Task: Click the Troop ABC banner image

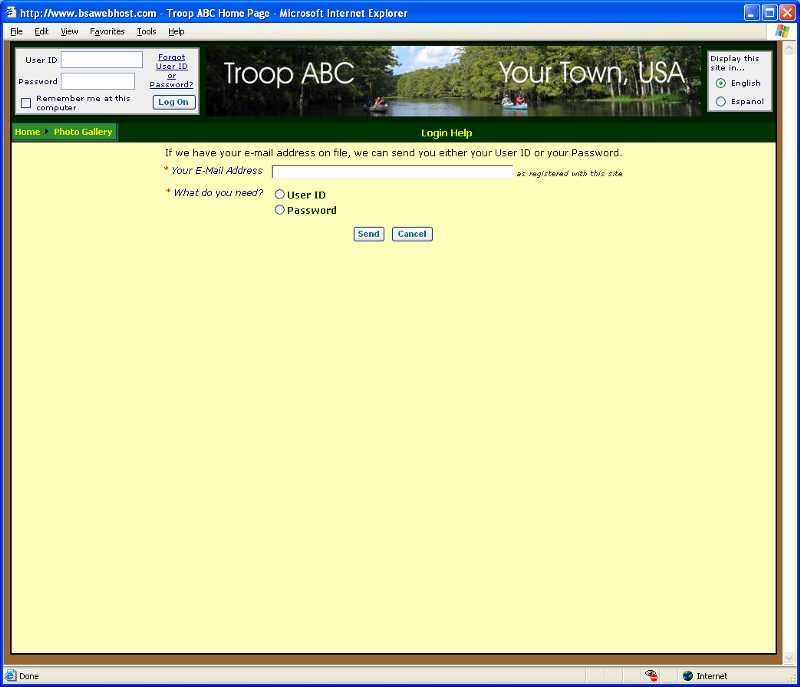Action: [x=454, y=82]
